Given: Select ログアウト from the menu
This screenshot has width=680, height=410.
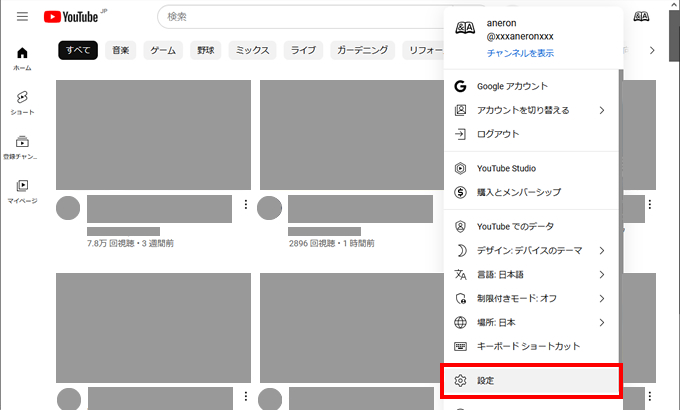Looking at the screenshot, I should point(532,134).
